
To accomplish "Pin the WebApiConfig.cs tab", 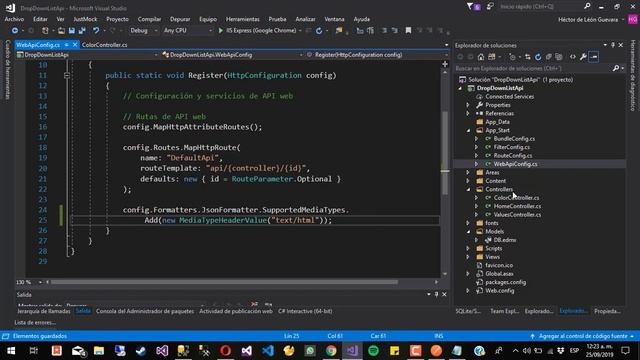I will click(x=67, y=45).
